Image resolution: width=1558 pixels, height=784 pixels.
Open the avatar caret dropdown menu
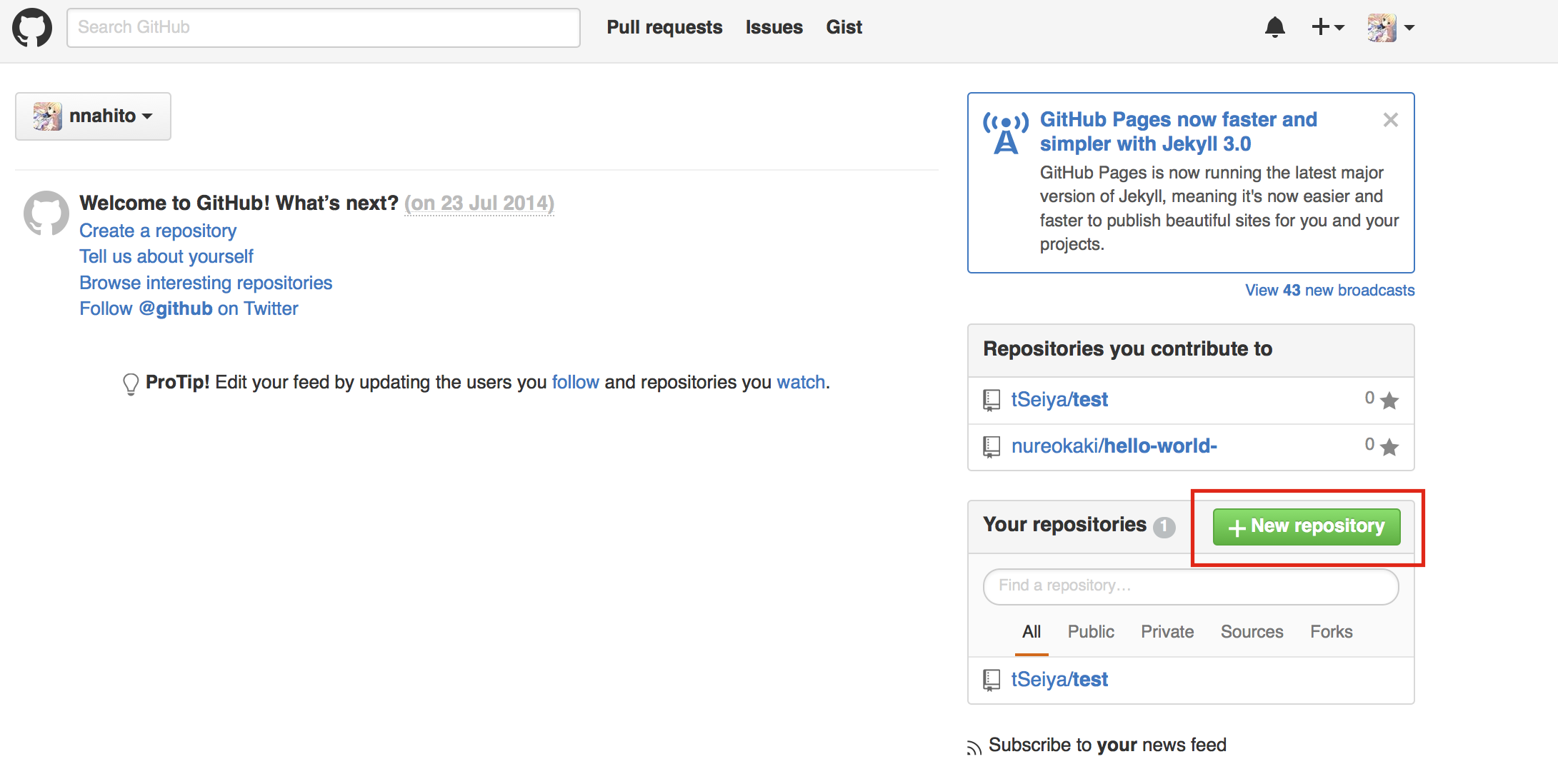(1410, 27)
